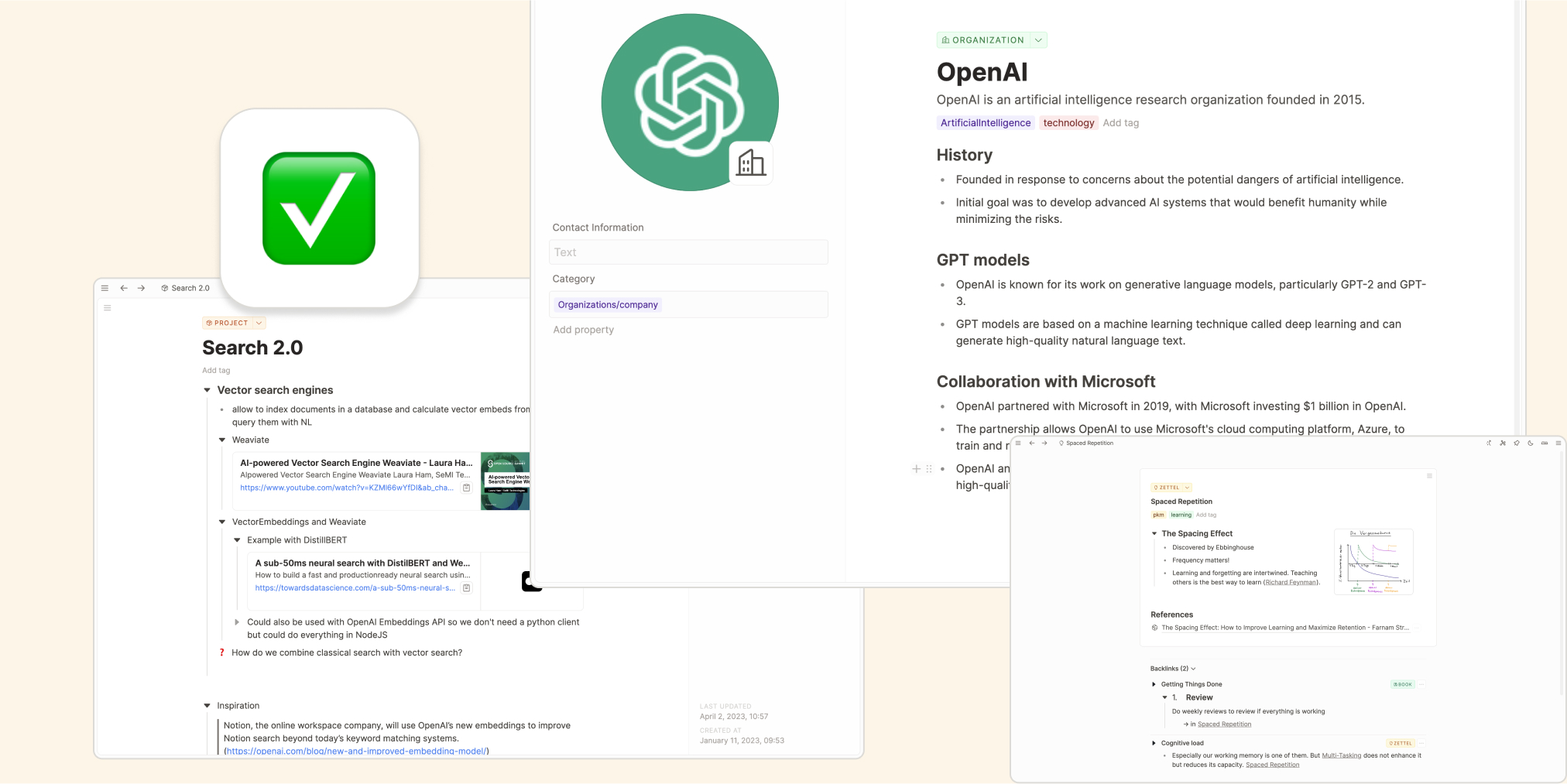Click the Contact Information text field
Image resolution: width=1567 pixels, height=784 pixels.
point(688,252)
